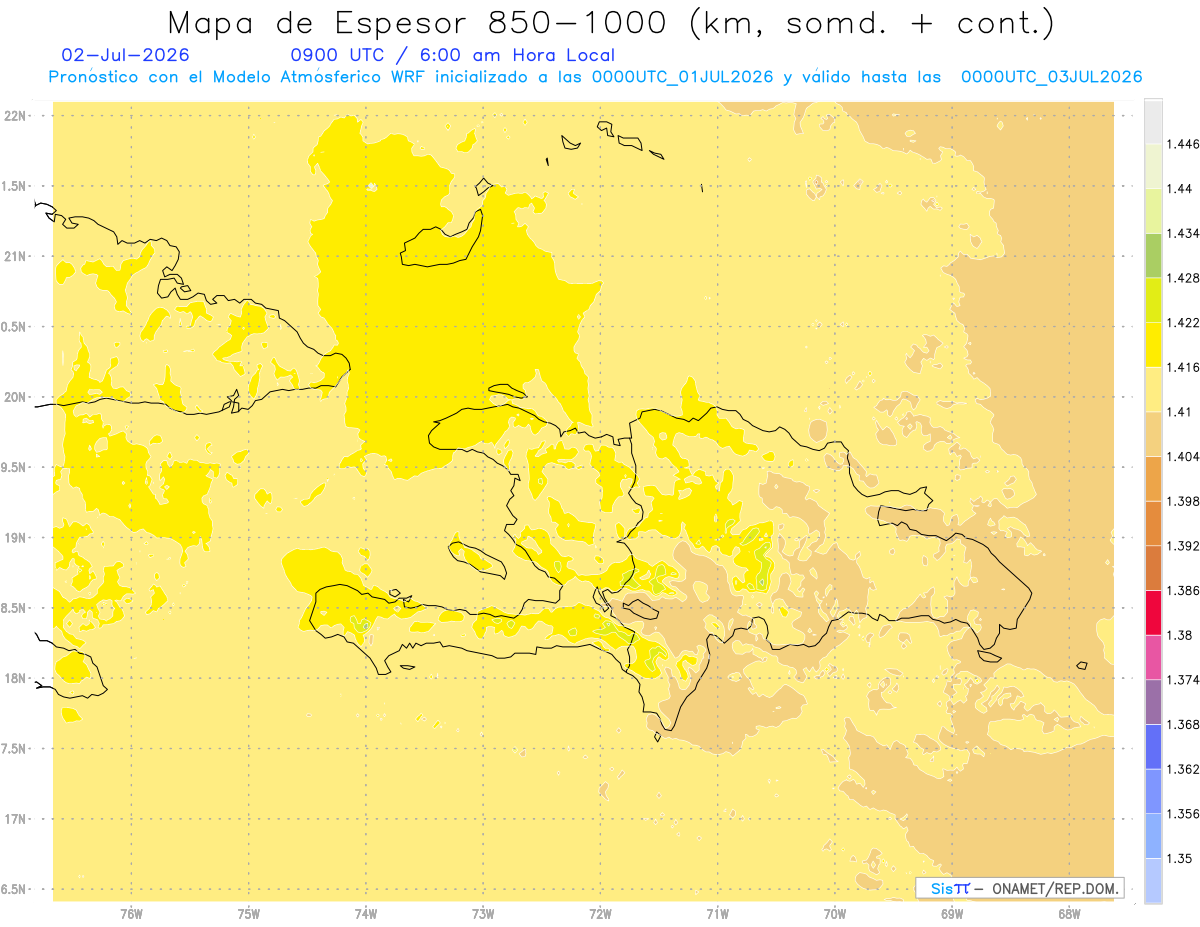Click the 'ONAMET/REP.DOM.' credit label
The height and width of the screenshot is (927, 1200).
[1056, 888]
